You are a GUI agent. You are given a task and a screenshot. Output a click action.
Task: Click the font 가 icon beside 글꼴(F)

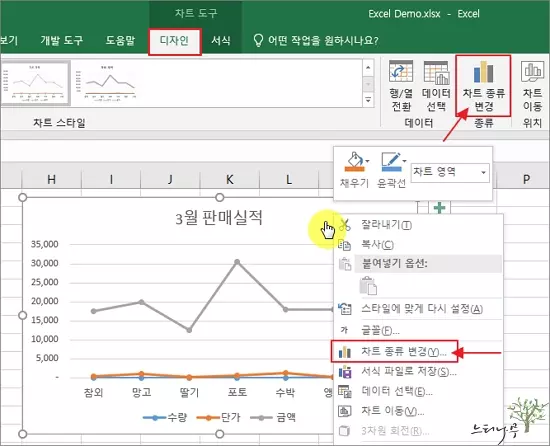coord(344,330)
